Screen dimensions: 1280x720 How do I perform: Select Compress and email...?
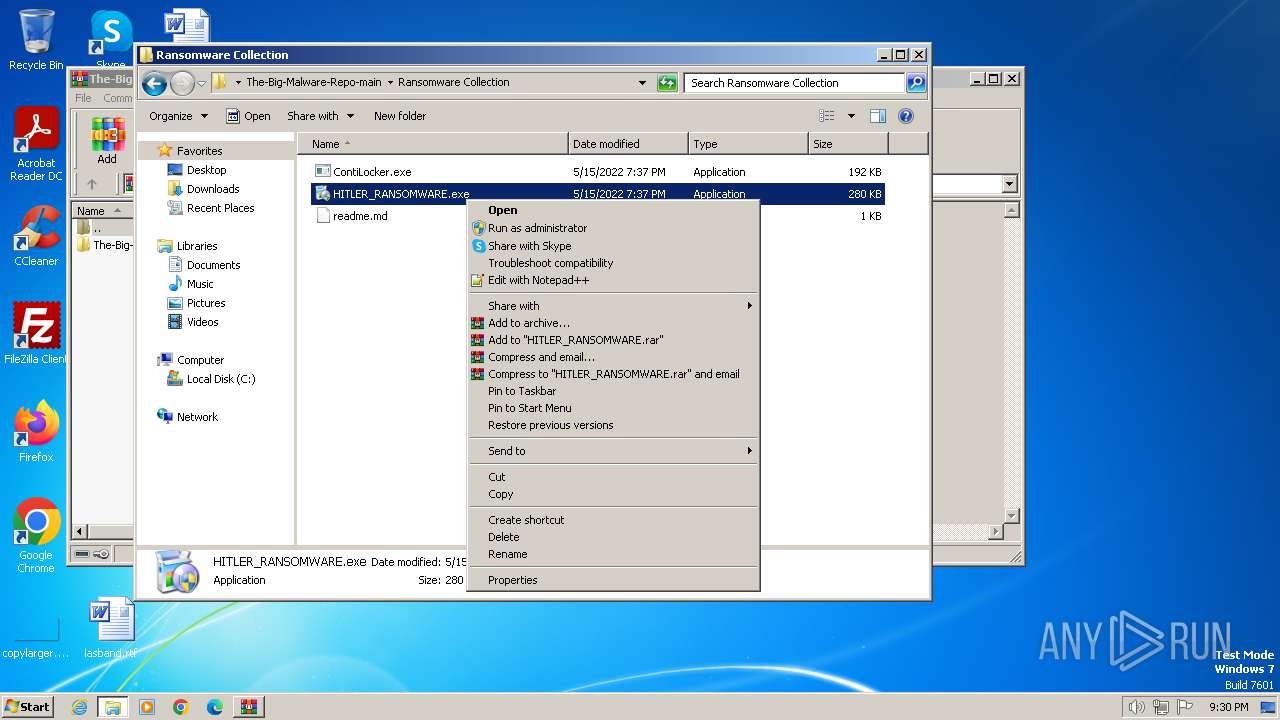click(x=613, y=357)
